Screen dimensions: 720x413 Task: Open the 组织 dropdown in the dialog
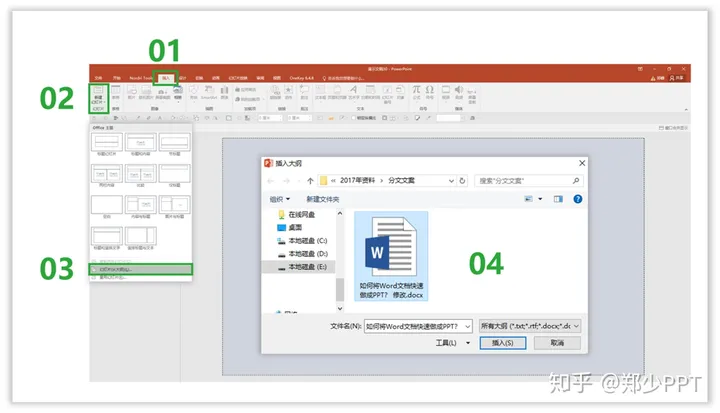pyautogui.click(x=280, y=199)
